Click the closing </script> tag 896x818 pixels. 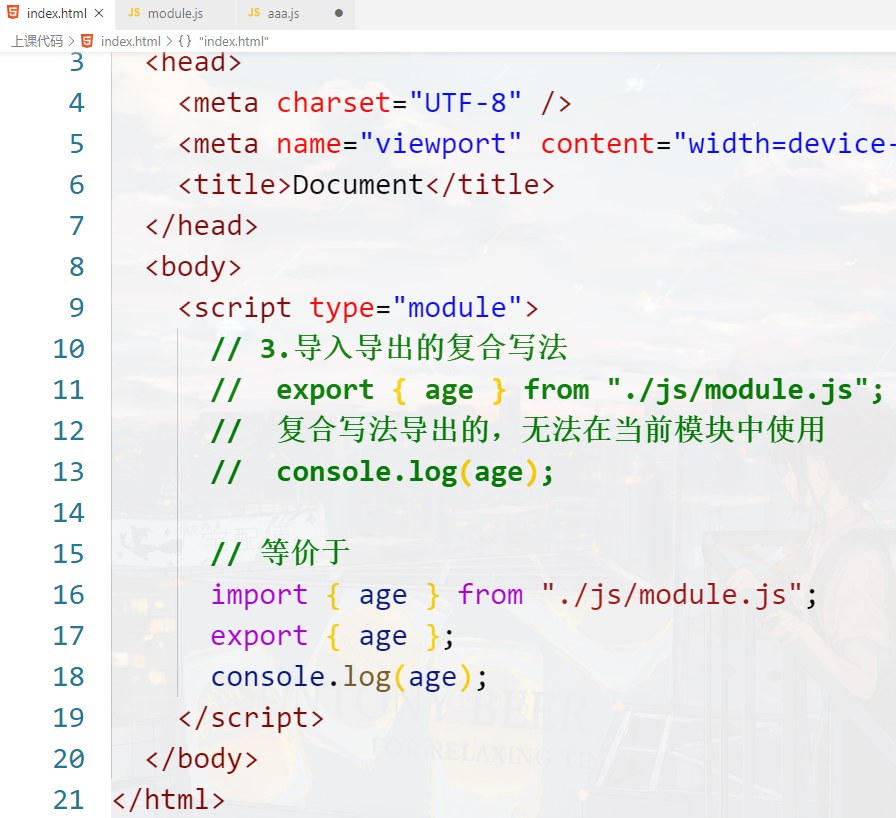point(251,718)
